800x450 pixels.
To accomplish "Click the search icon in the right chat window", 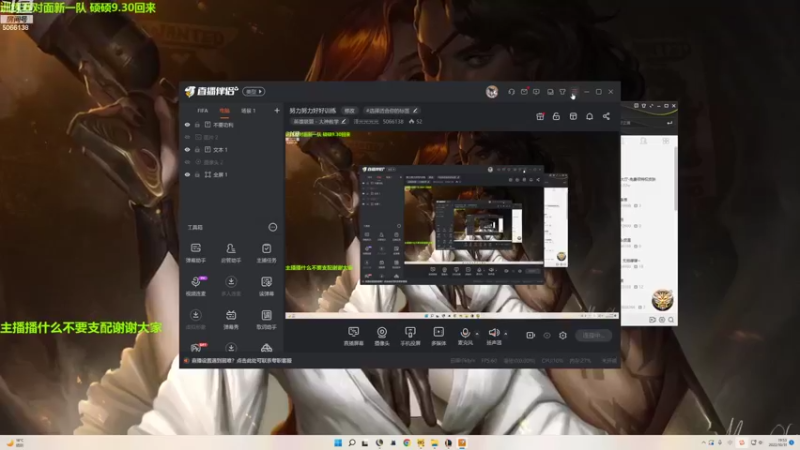I will click(671, 320).
